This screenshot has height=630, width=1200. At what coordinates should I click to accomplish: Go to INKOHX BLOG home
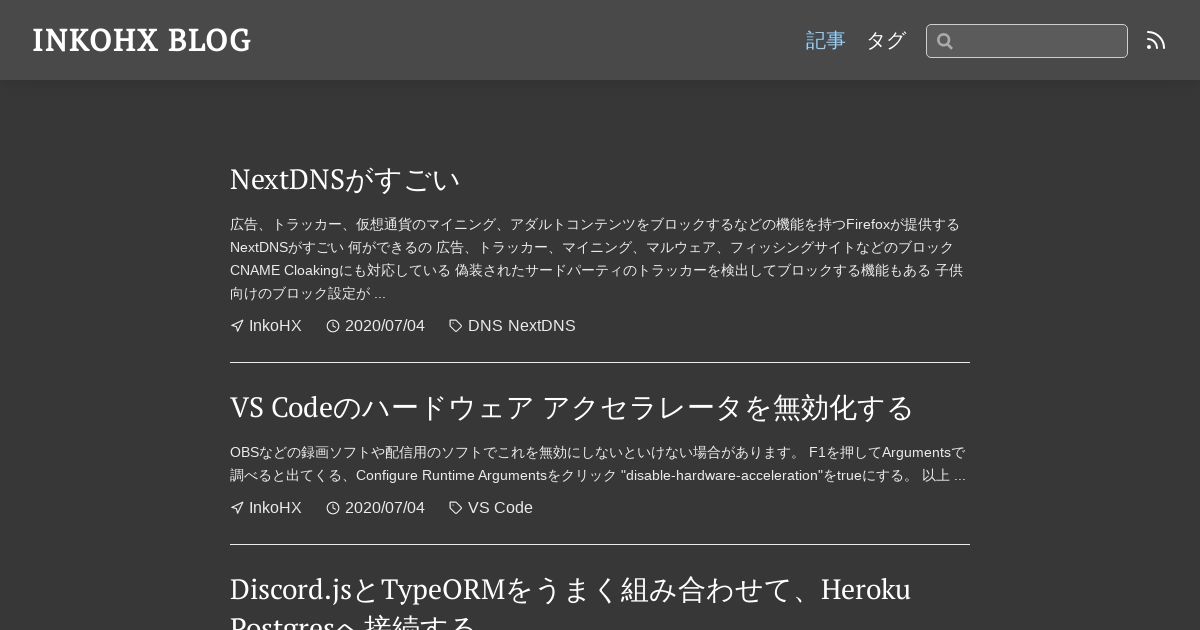pyautogui.click(x=142, y=40)
